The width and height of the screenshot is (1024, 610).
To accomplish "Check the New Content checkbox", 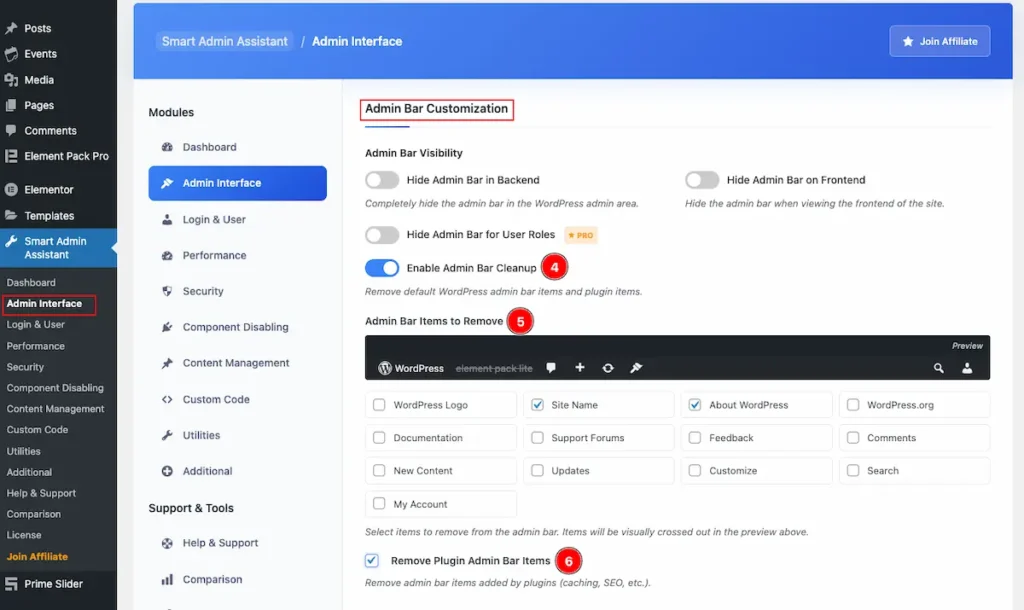I will point(379,470).
